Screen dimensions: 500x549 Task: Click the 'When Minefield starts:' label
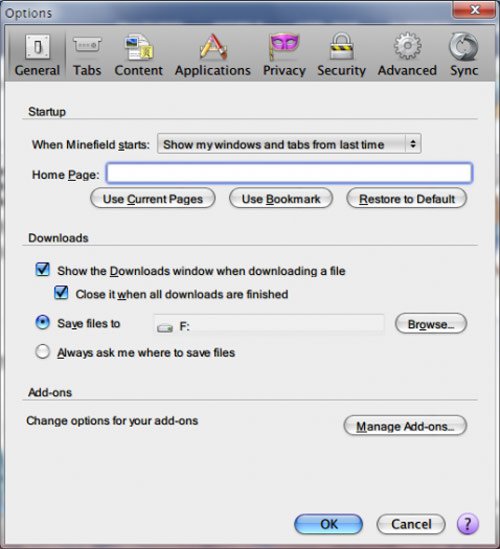click(x=91, y=145)
